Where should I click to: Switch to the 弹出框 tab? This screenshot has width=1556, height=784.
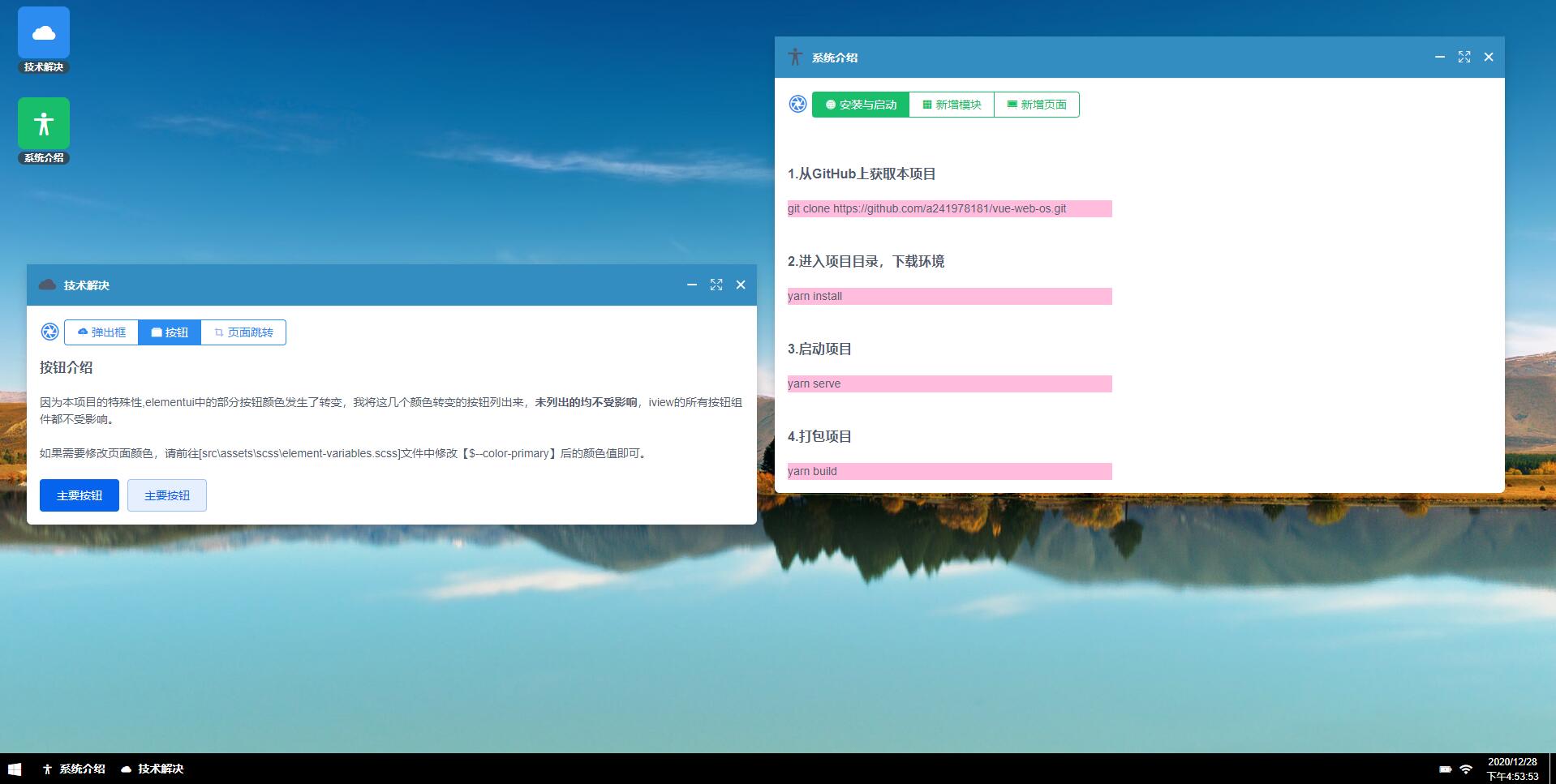click(101, 332)
